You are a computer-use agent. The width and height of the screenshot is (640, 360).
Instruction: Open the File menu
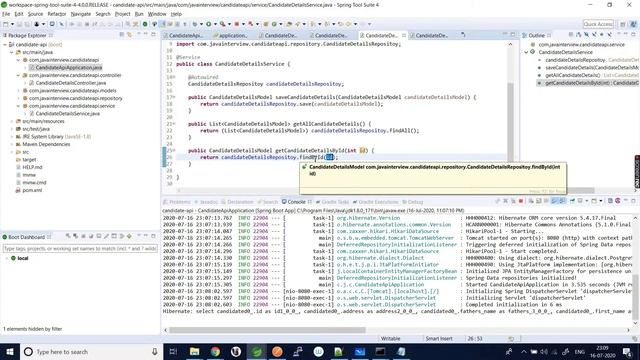[x=6, y=14]
